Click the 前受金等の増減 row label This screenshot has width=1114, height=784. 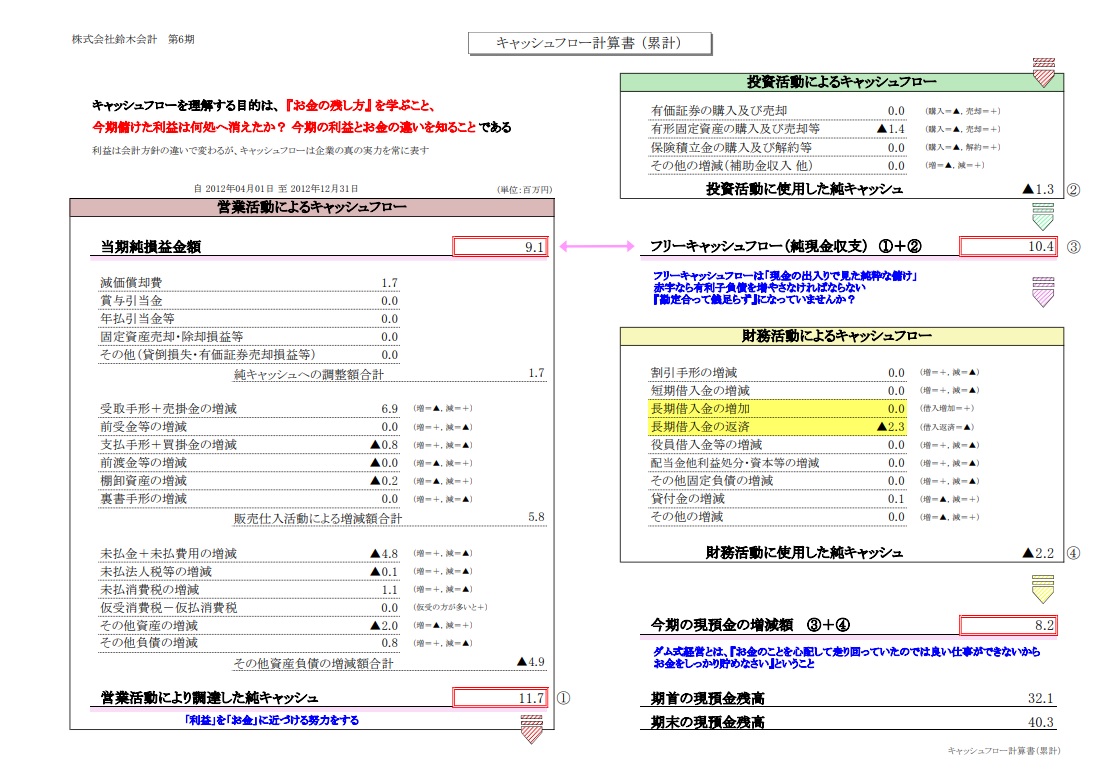tap(144, 427)
